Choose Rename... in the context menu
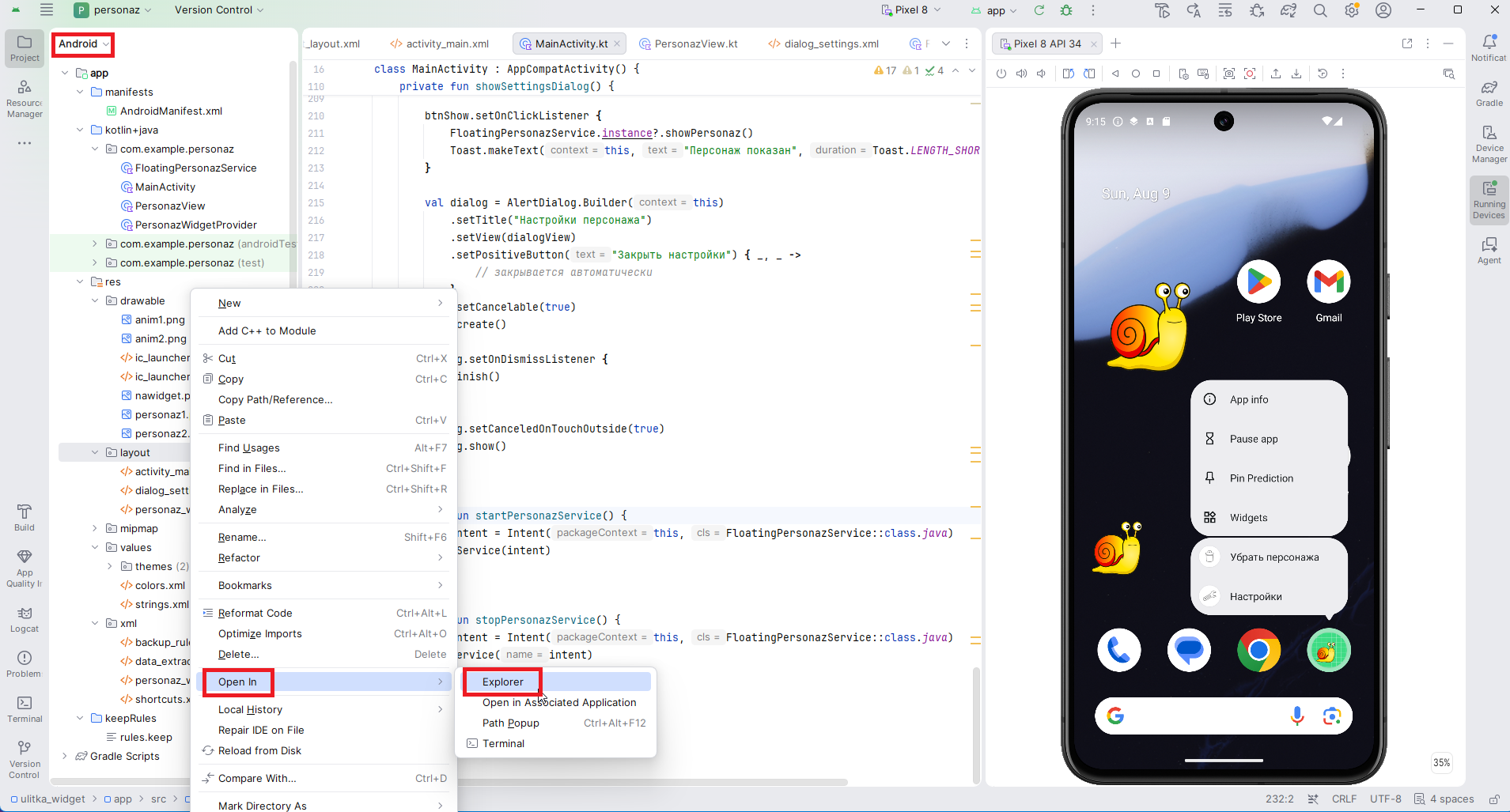 pyautogui.click(x=324, y=538)
